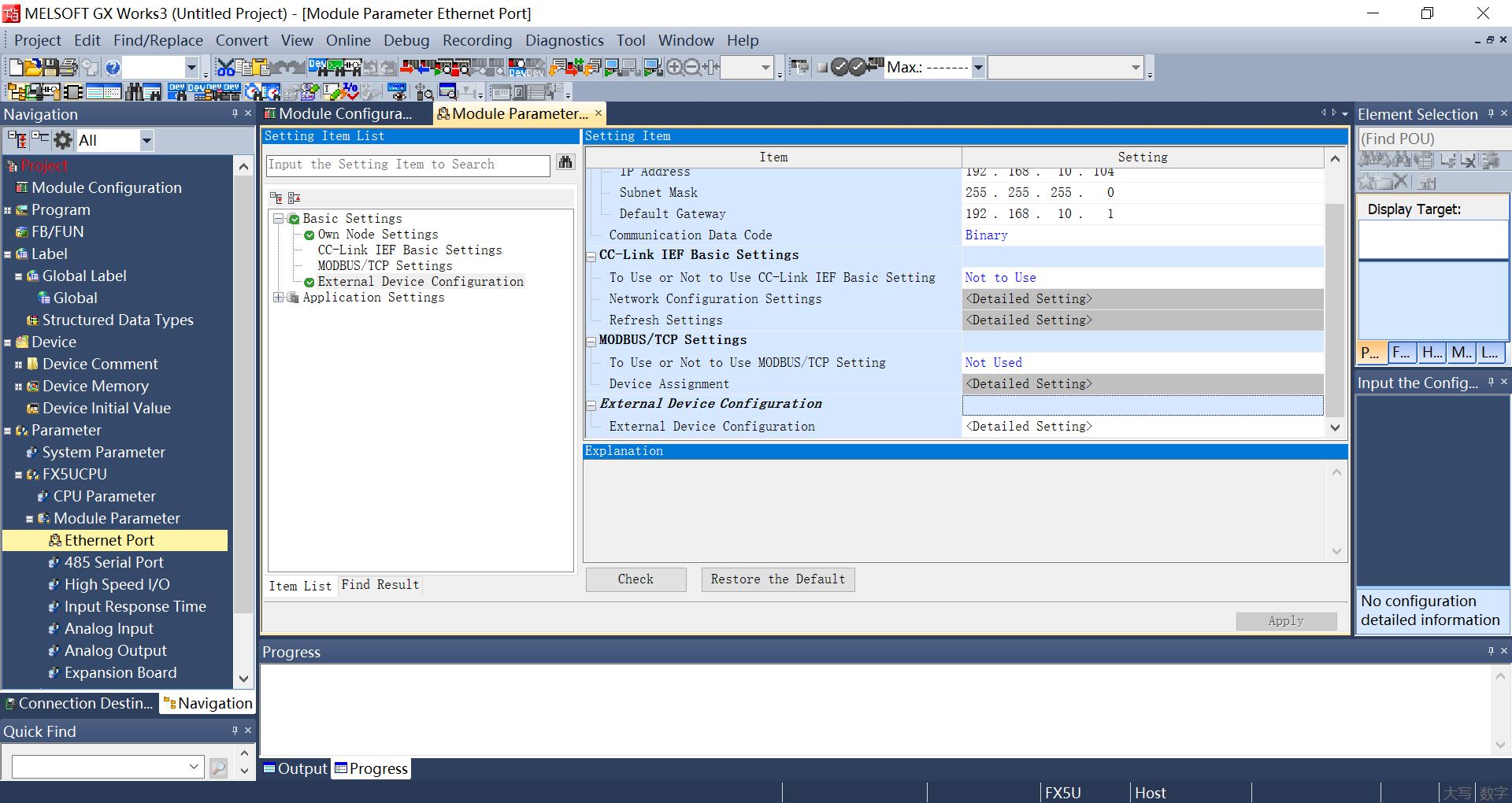
Task: Switch to the Module Configuration tab
Action: click(x=343, y=114)
